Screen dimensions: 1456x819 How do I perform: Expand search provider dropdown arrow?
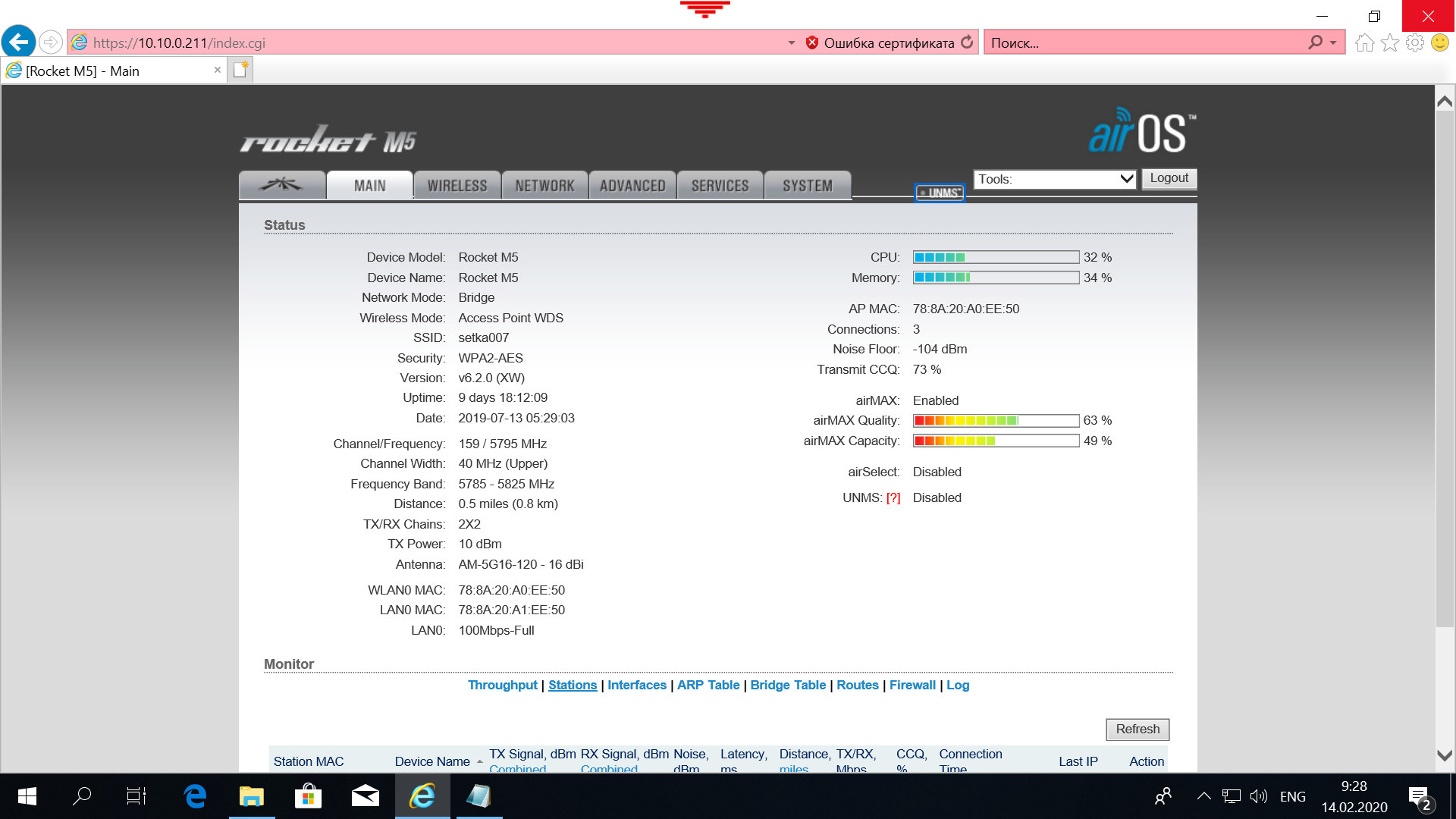tap(1333, 43)
